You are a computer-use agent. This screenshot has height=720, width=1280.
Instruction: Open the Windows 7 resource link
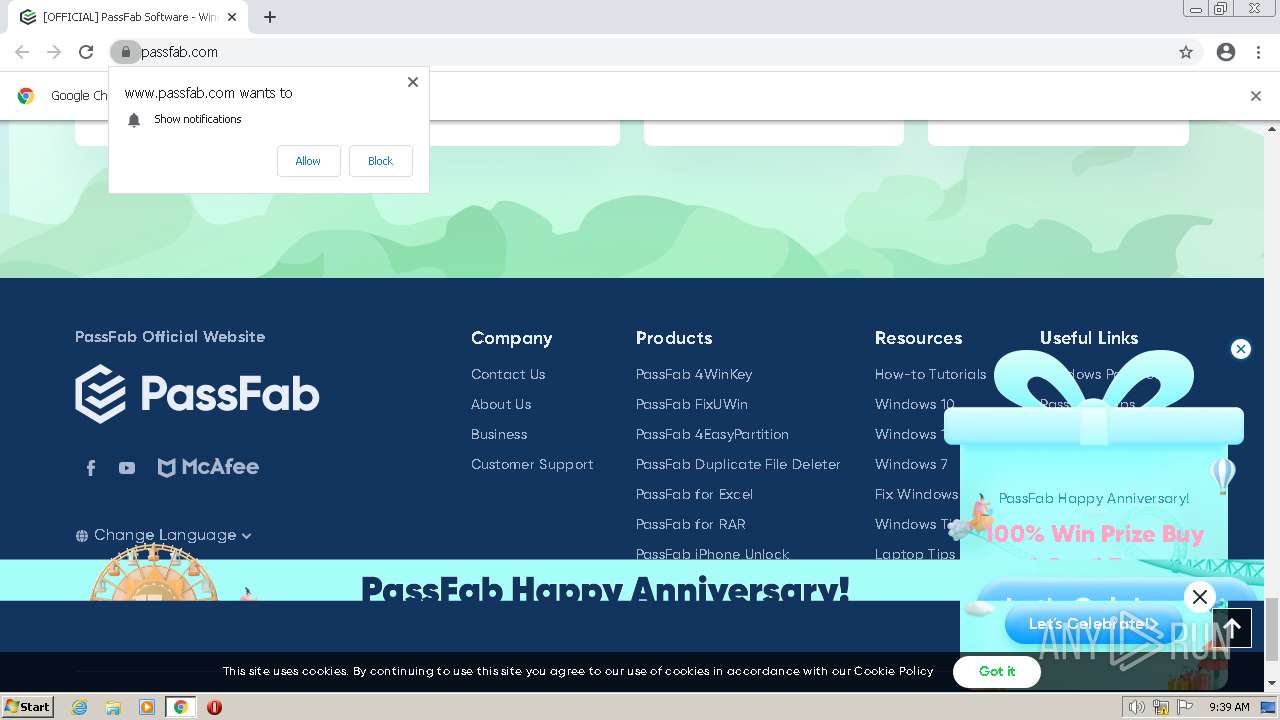click(911, 464)
